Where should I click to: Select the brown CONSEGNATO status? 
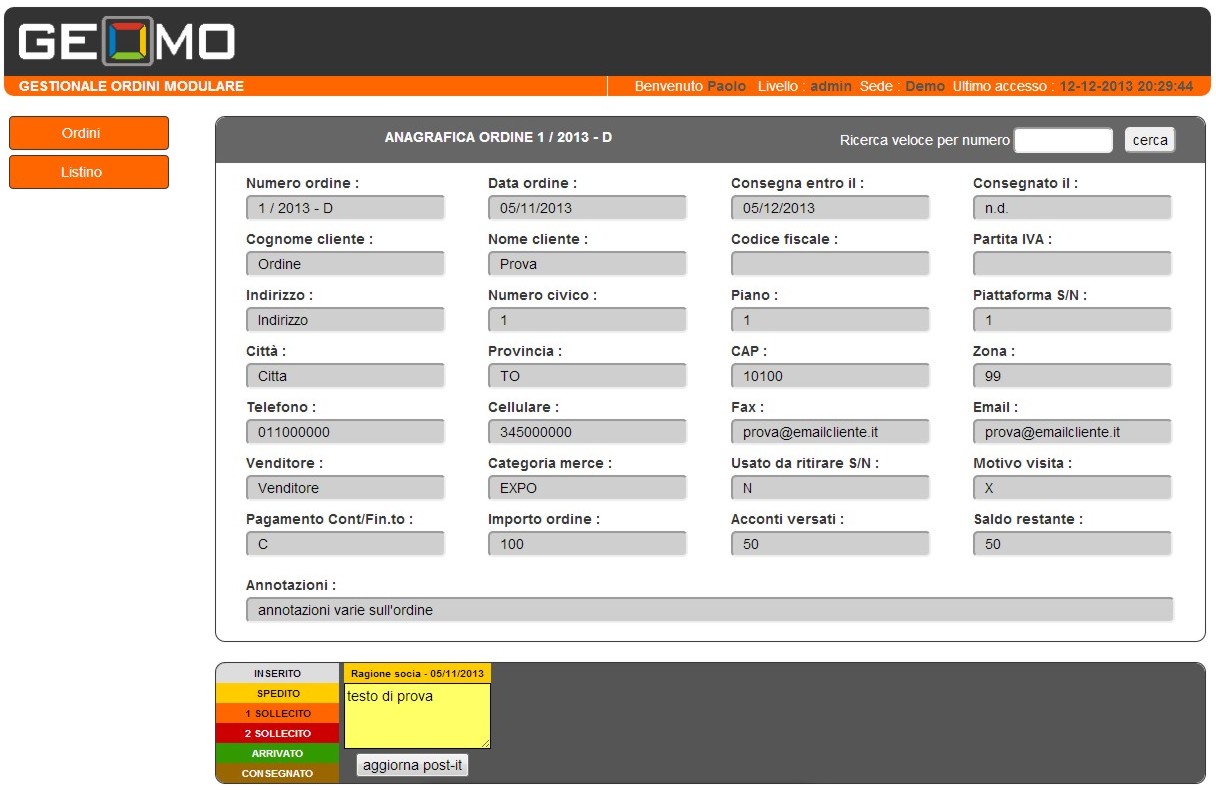pos(277,773)
